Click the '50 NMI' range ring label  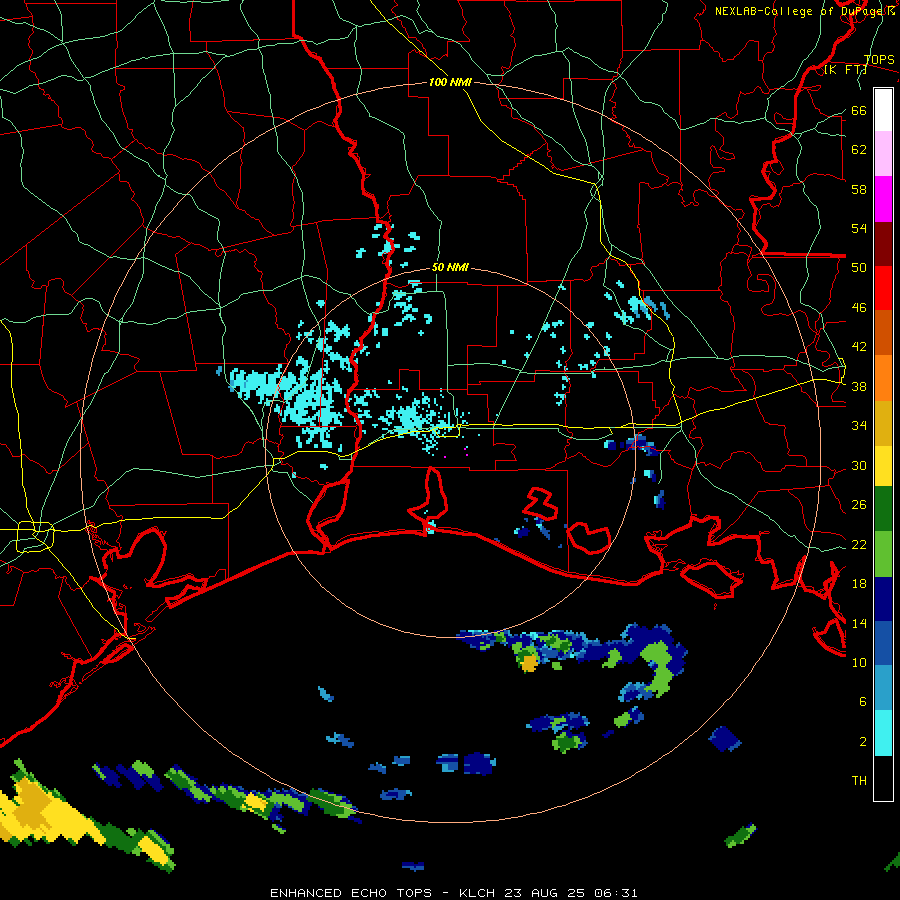click(x=450, y=267)
